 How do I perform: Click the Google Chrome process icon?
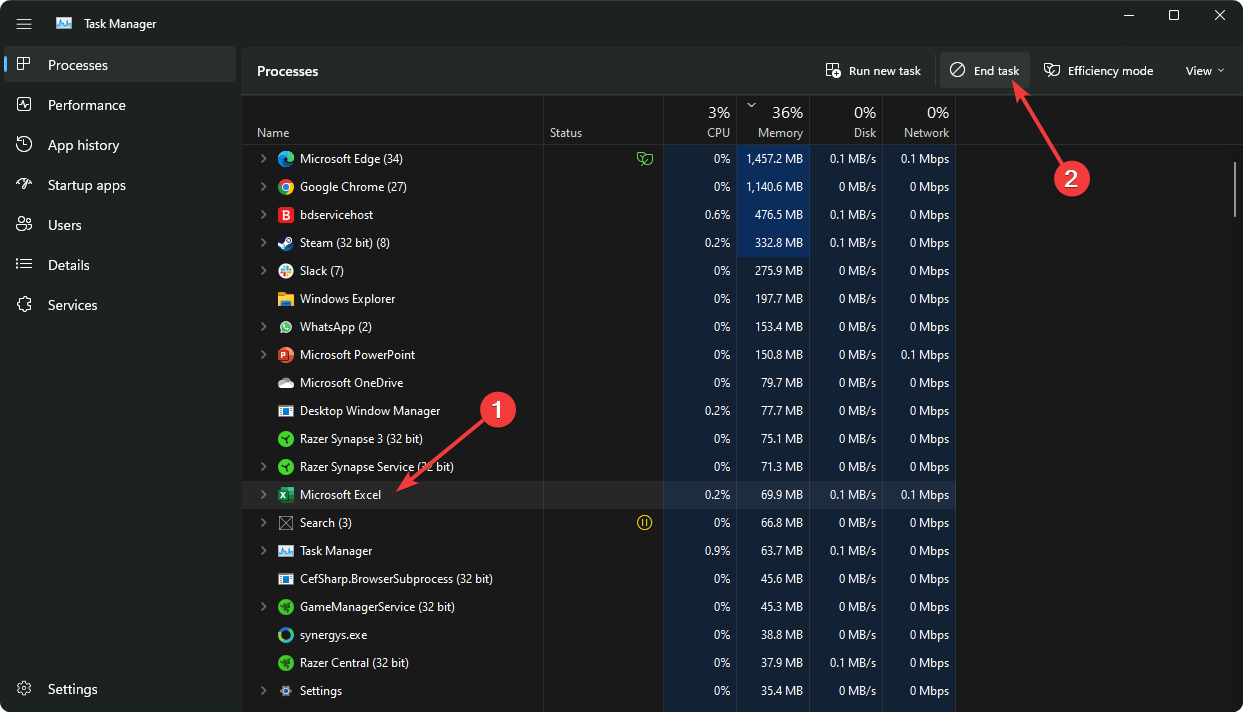tap(285, 187)
